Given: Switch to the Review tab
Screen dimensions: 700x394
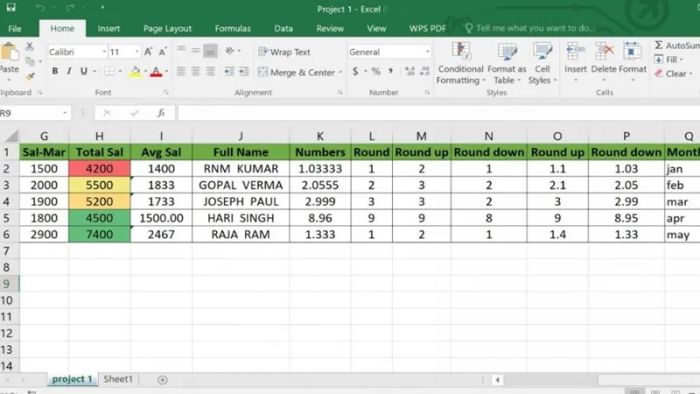Looking at the screenshot, I should [330, 29].
